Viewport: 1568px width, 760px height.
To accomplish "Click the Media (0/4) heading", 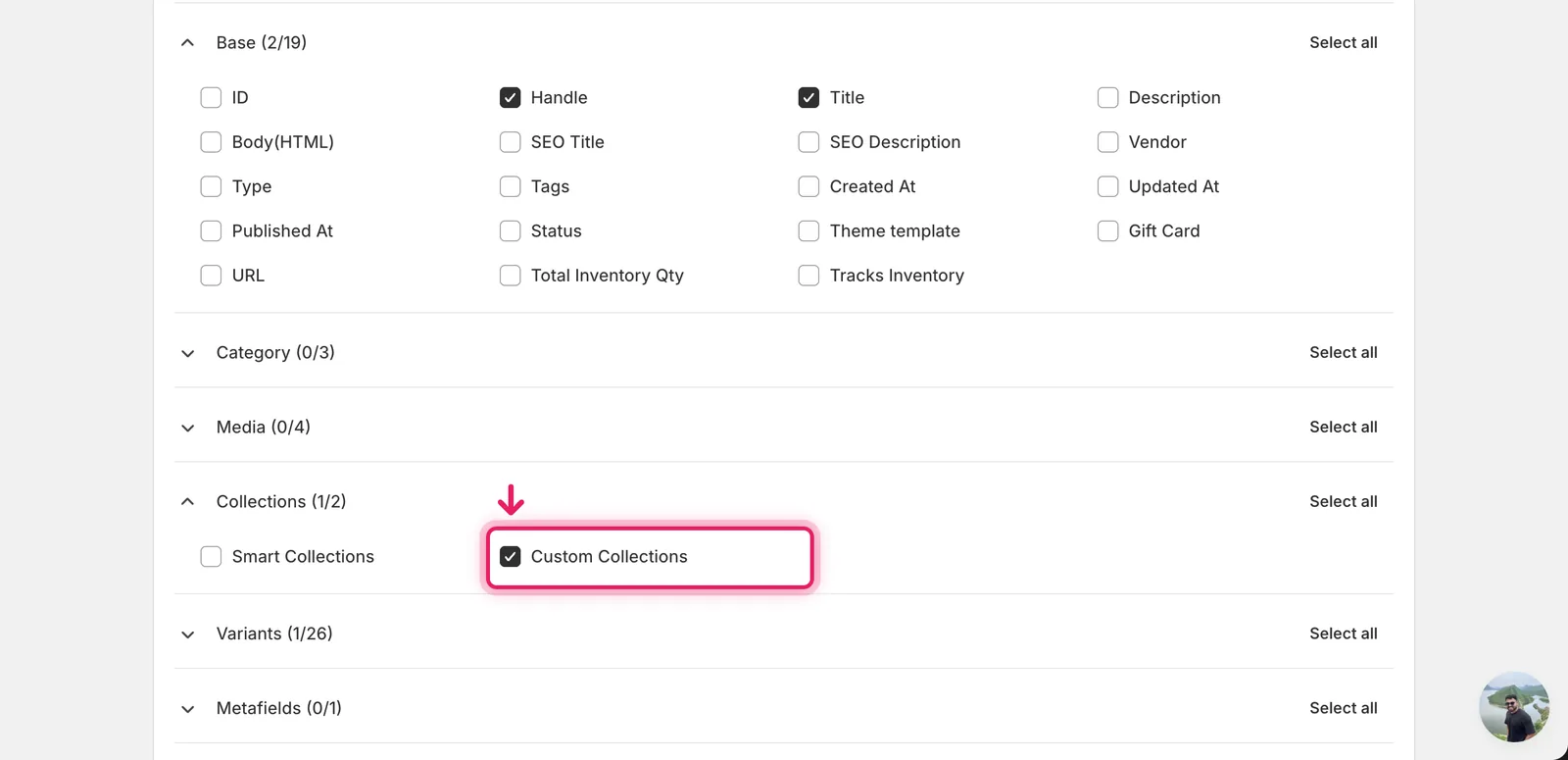I will click(x=264, y=428).
